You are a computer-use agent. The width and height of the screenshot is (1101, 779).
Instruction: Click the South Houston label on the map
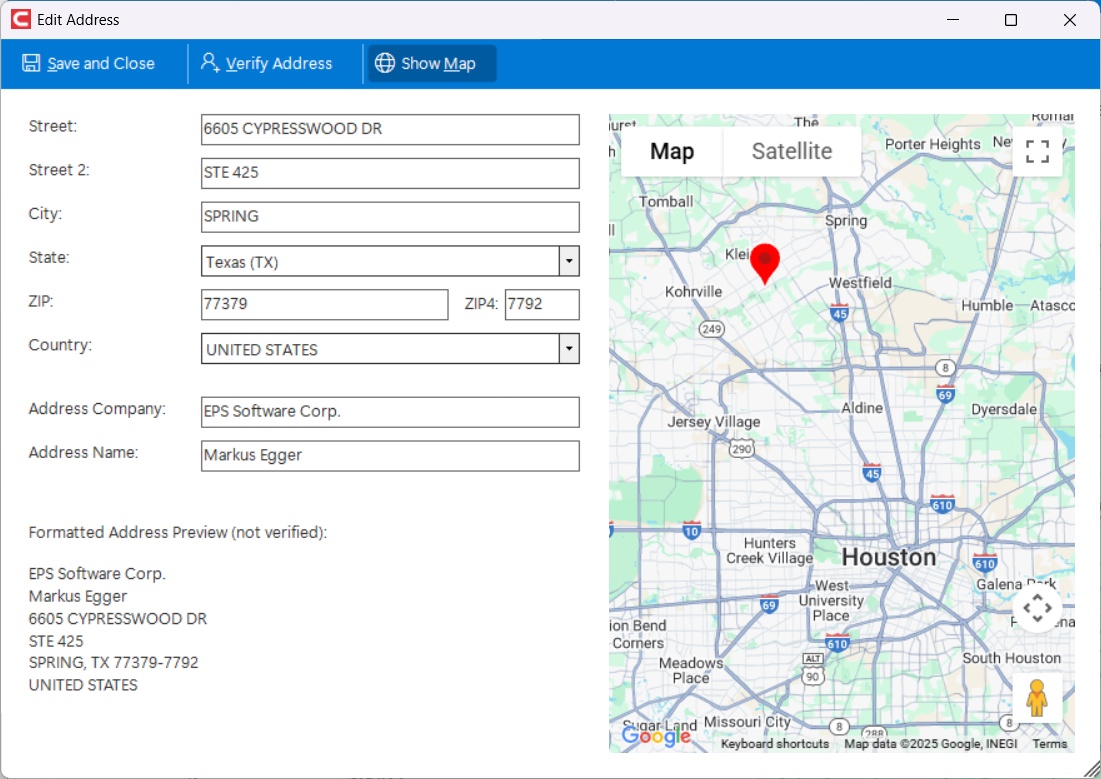coord(1011,658)
